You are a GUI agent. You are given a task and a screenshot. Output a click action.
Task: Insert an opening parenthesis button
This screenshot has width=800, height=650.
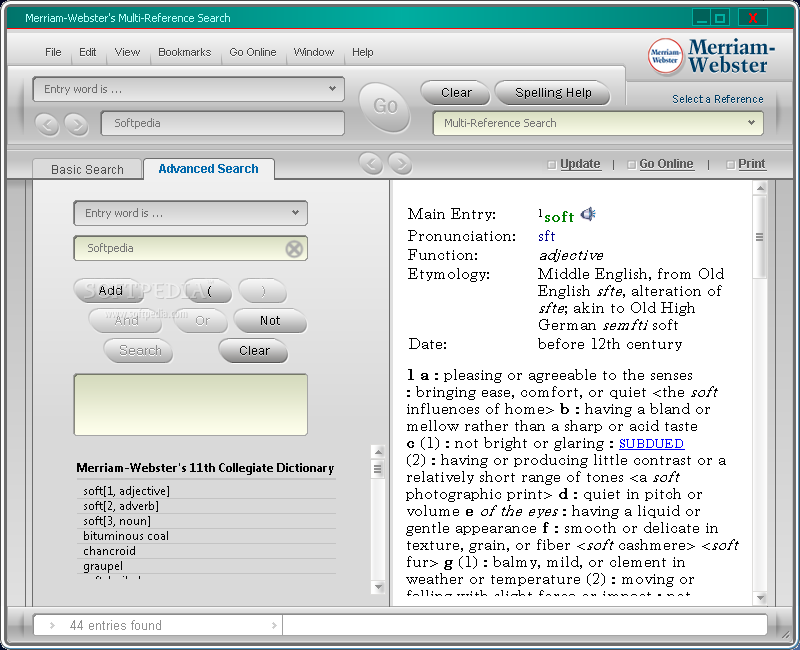(x=209, y=291)
